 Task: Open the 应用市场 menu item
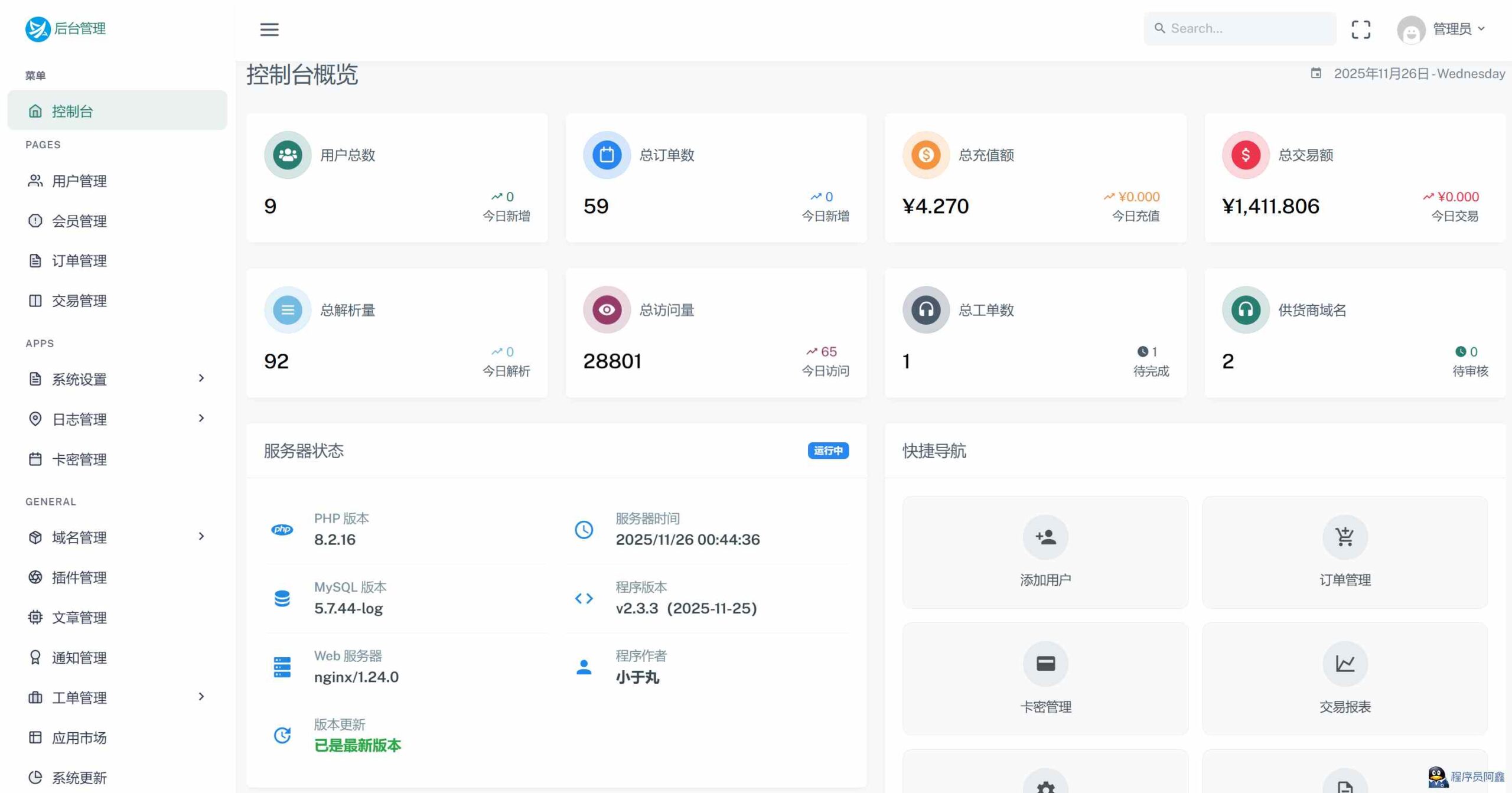[79, 737]
